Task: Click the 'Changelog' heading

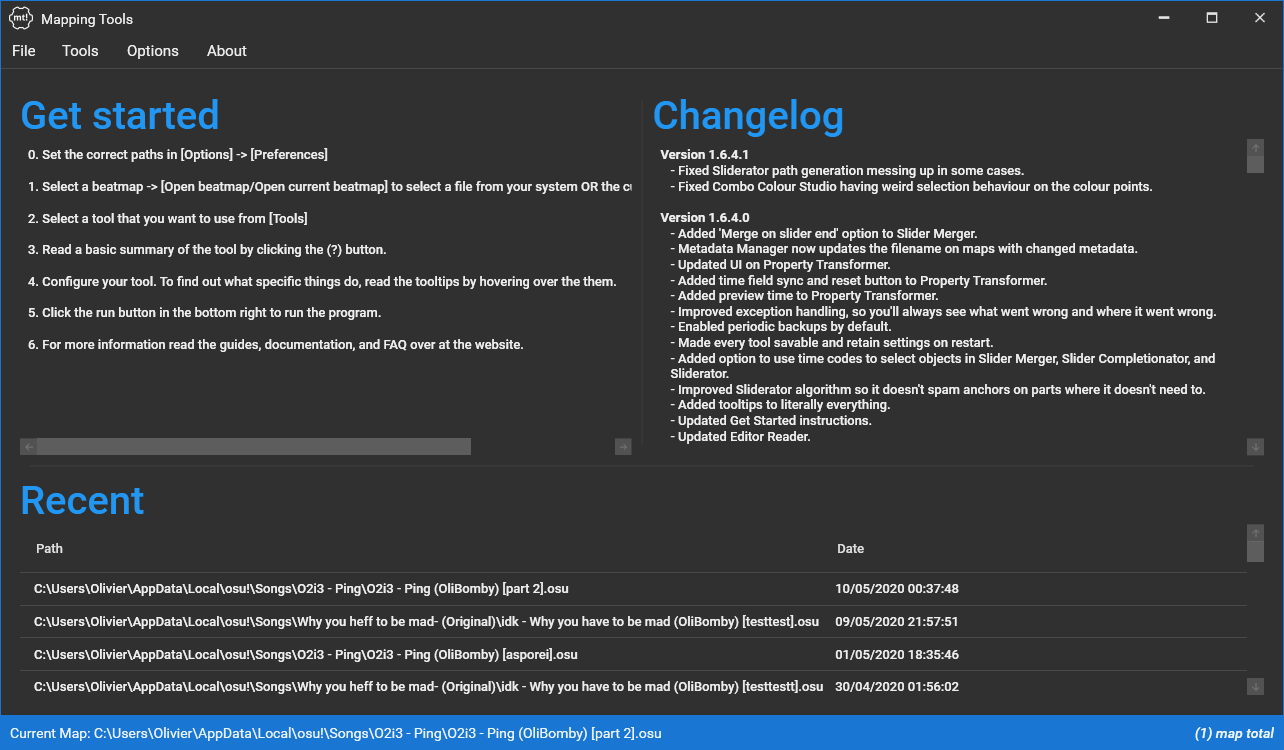Action: click(748, 116)
